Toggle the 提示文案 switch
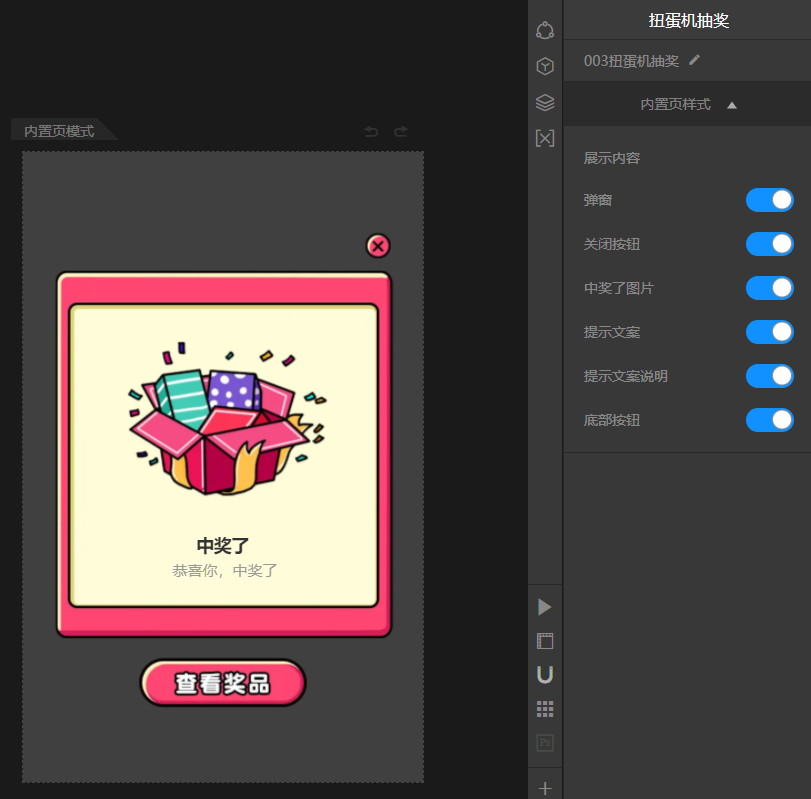 (x=770, y=332)
